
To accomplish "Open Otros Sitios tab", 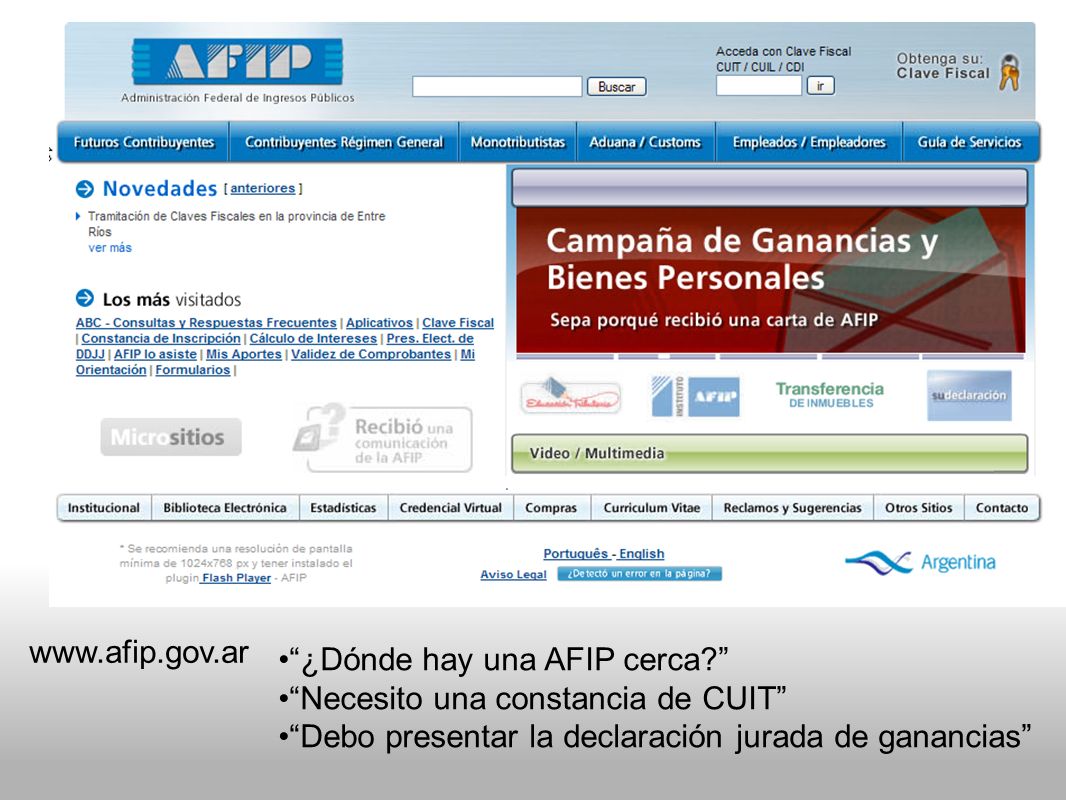I will (918, 508).
